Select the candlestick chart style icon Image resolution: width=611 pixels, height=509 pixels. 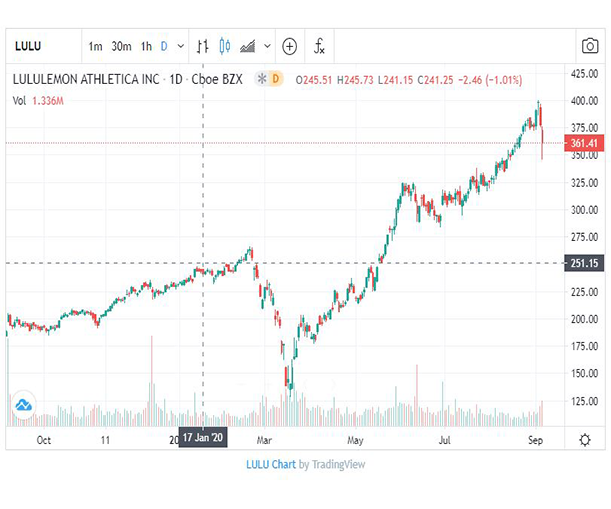[x=225, y=46]
